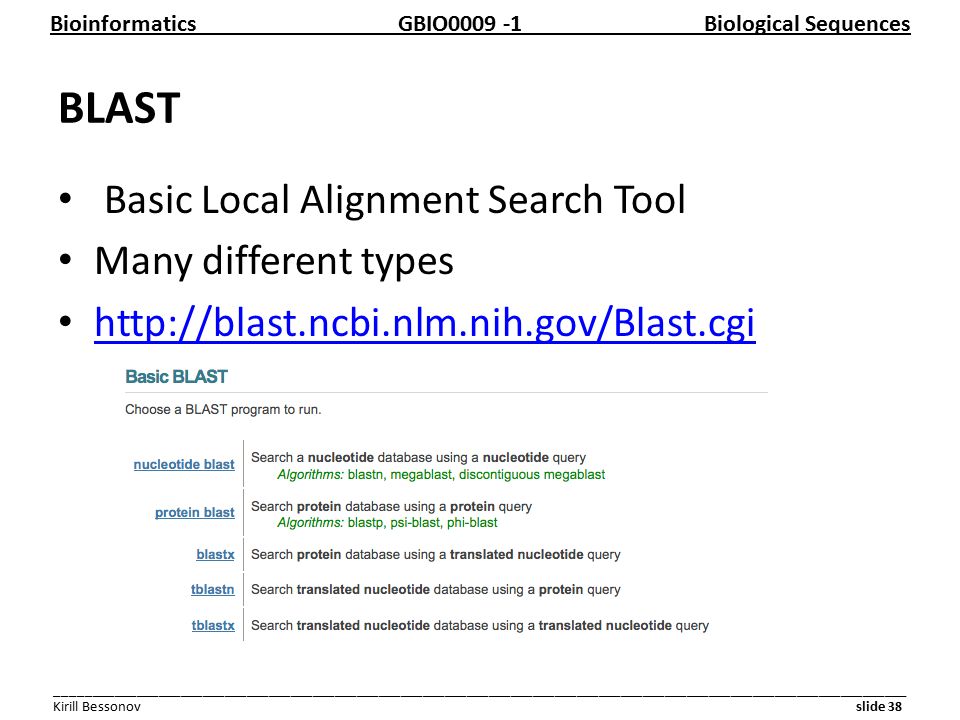Click the Basic BLAST heading
Viewport: 960px width, 720px height.
176,377
